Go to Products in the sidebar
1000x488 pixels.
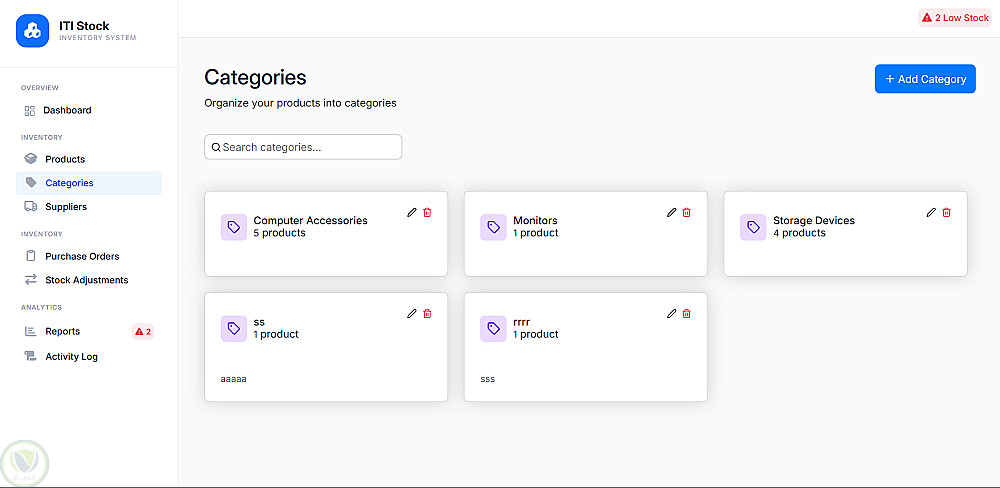click(65, 159)
